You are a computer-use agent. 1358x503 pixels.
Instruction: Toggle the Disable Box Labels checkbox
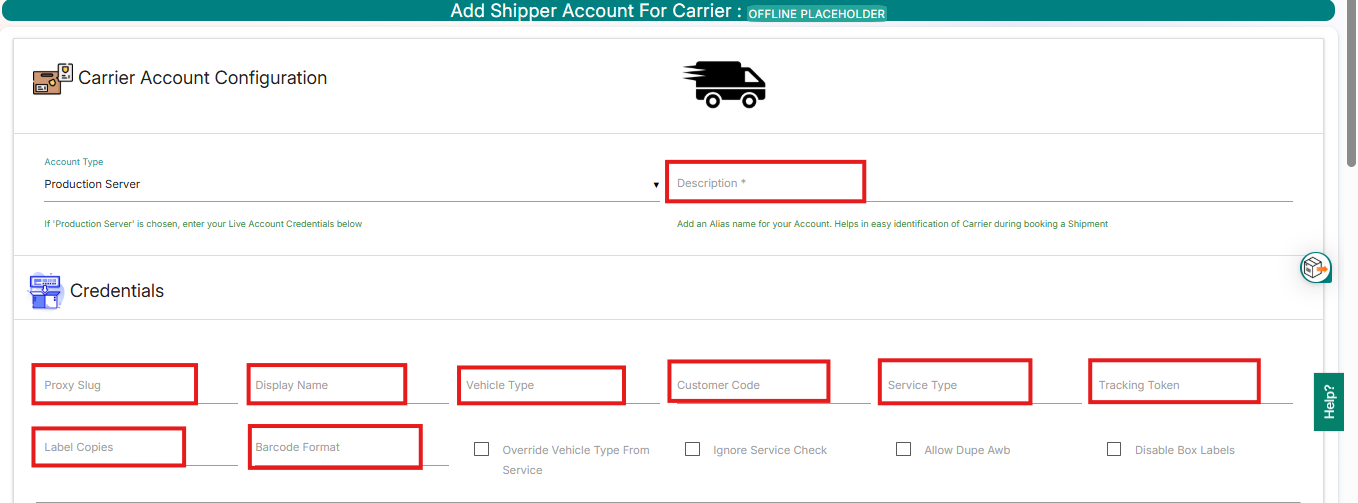click(x=1114, y=449)
